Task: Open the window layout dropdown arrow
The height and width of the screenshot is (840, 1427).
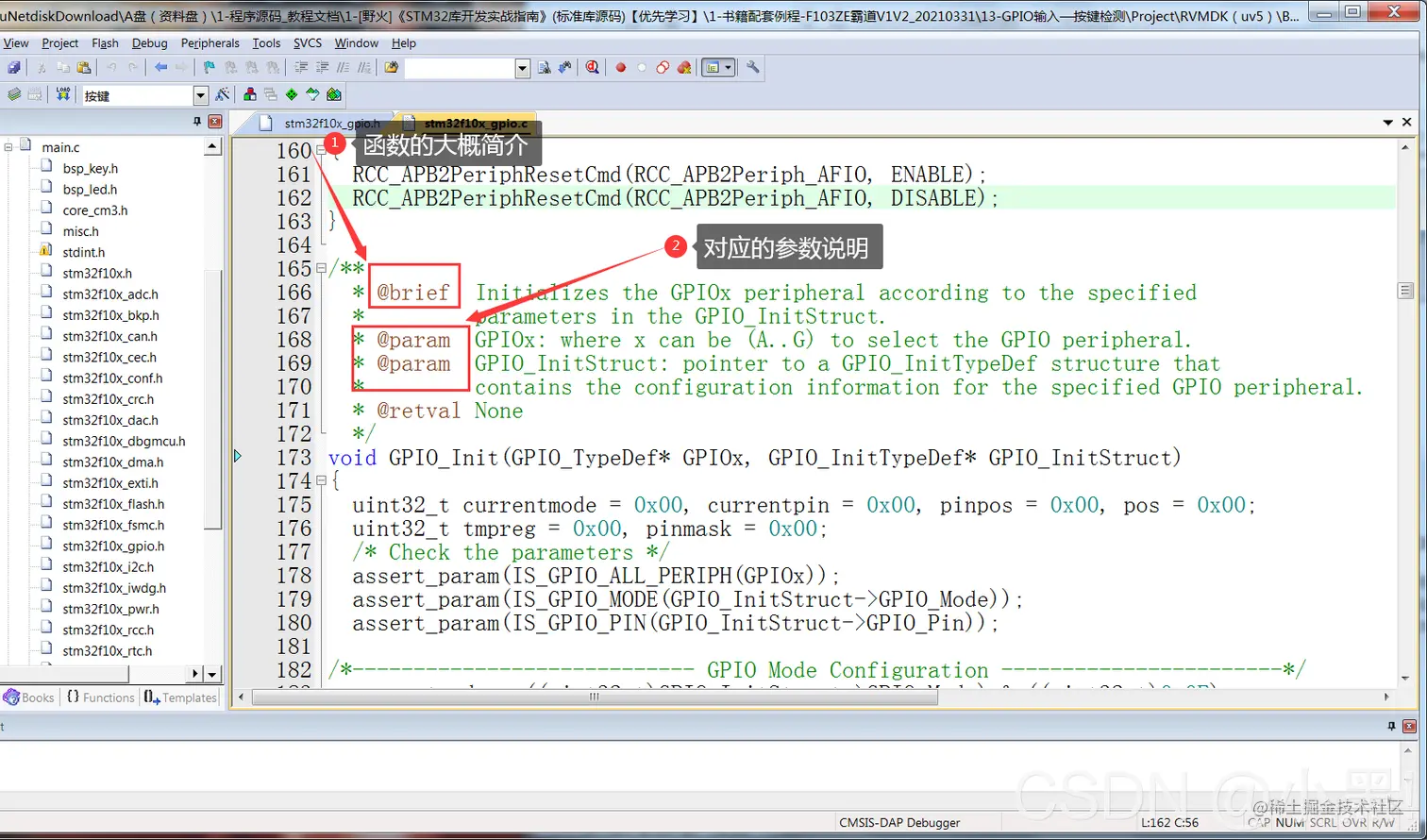Action: 728,67
